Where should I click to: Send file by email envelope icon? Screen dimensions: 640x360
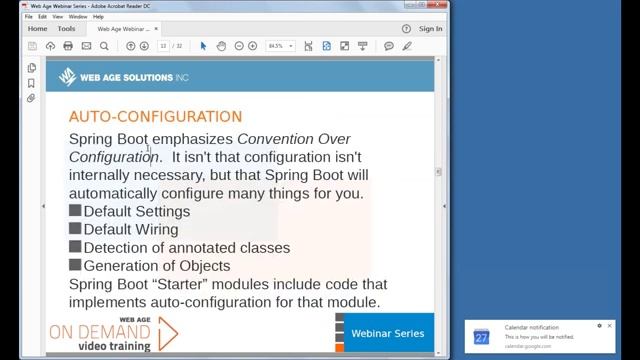[x=86, y=46]
